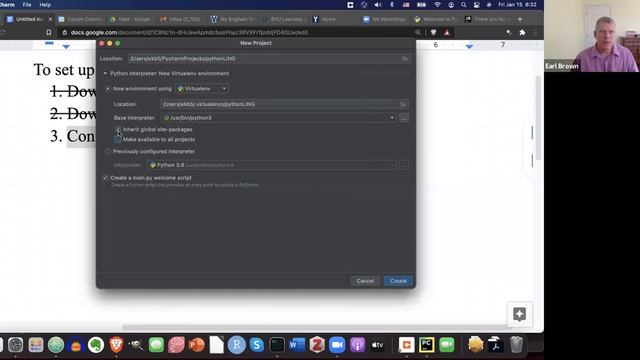640x360 pixels.
Task: Open PowerPoint from the dock
Action: click(x=196, y=345)
